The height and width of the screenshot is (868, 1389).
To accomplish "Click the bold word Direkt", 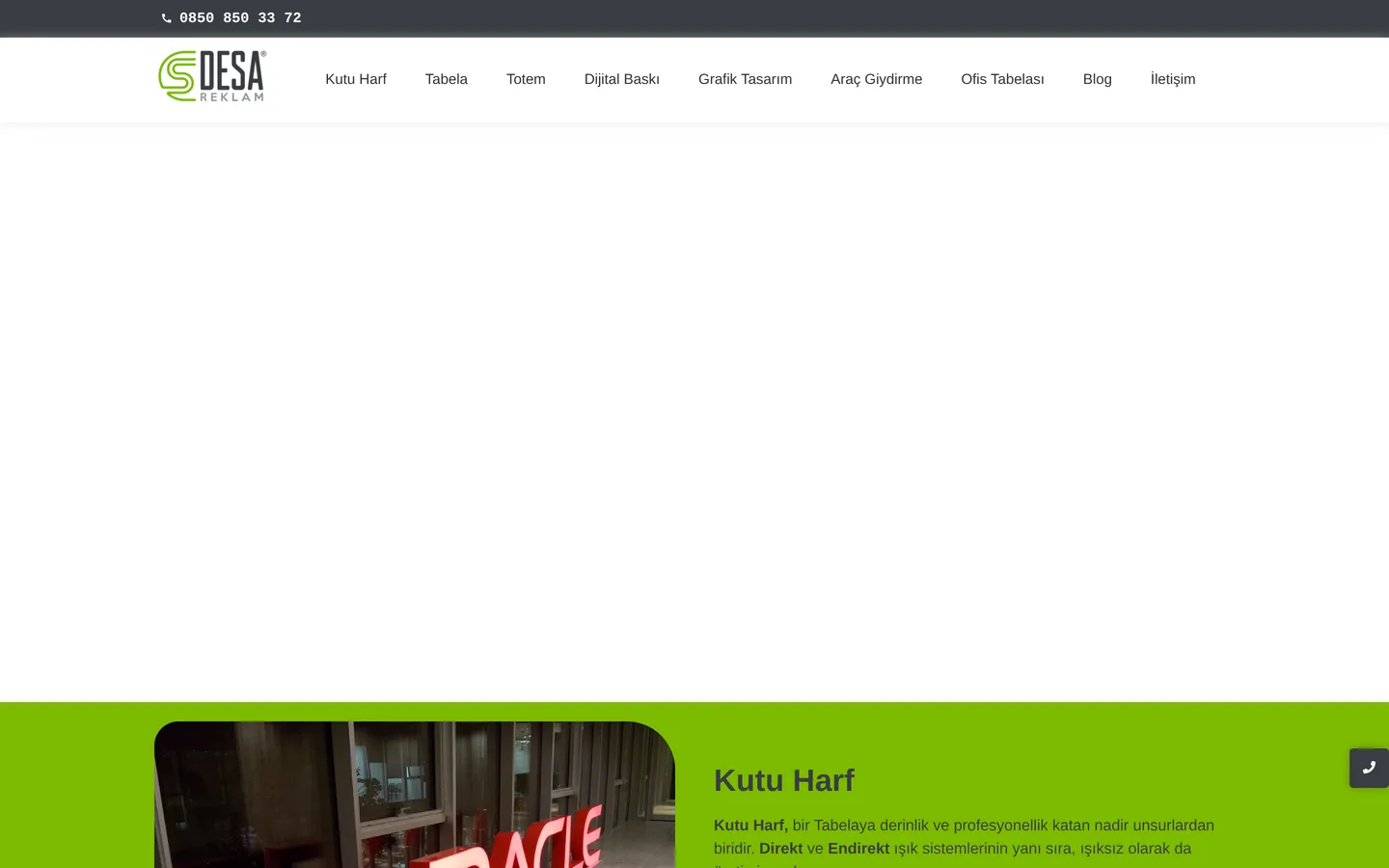I will (780, 849).
